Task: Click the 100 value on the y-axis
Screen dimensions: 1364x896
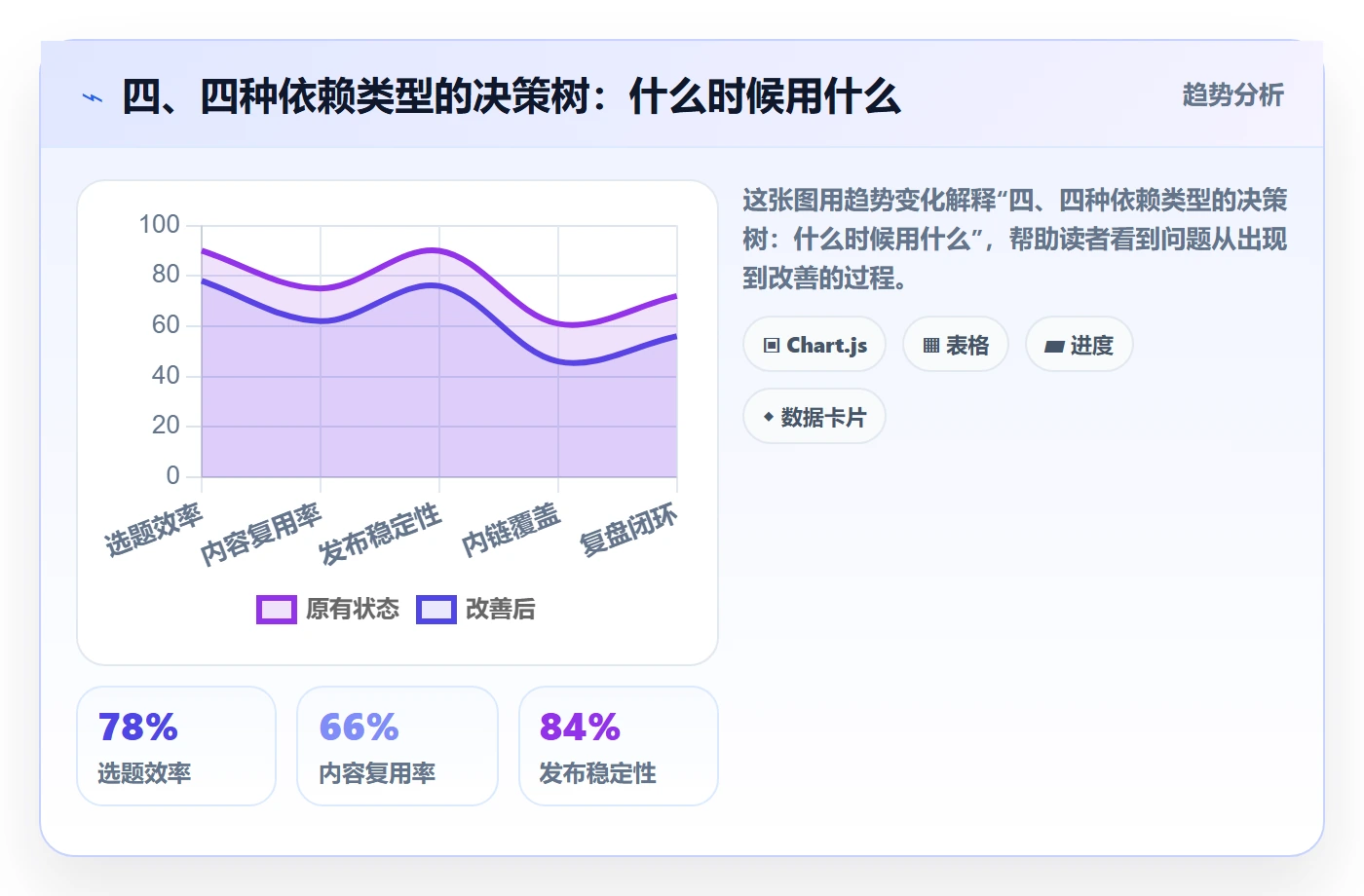Action: (x=159, y=225)
